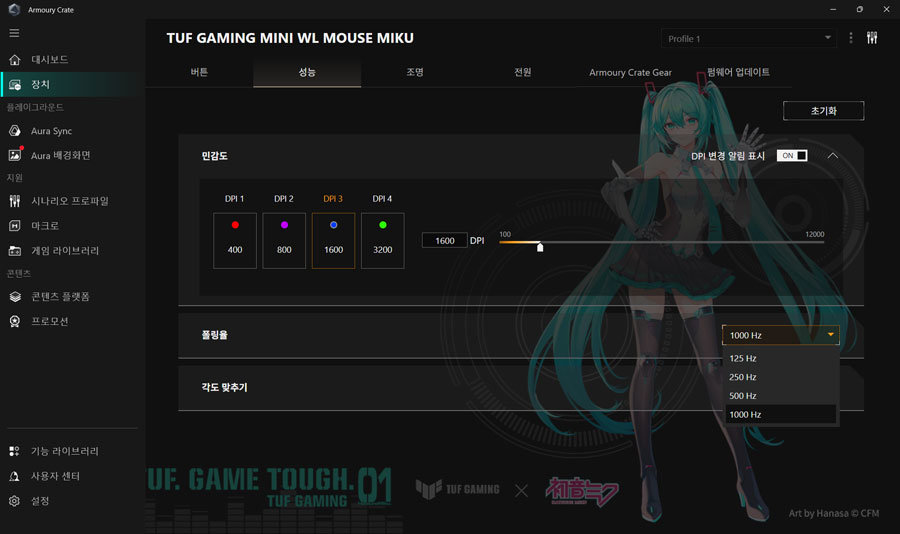Switch to the 조명 lighting tab

tap(415, 73)
